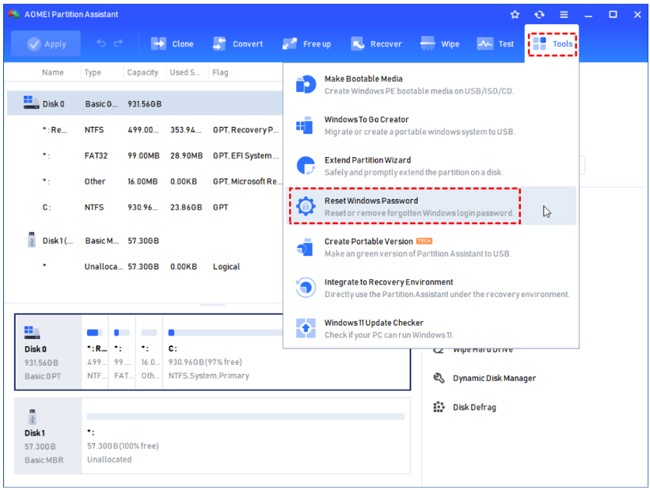This screenshot has height=490, width=650.
Task: Click the Used S... column header
Action: pyautogui.click(x=184, y=72)
